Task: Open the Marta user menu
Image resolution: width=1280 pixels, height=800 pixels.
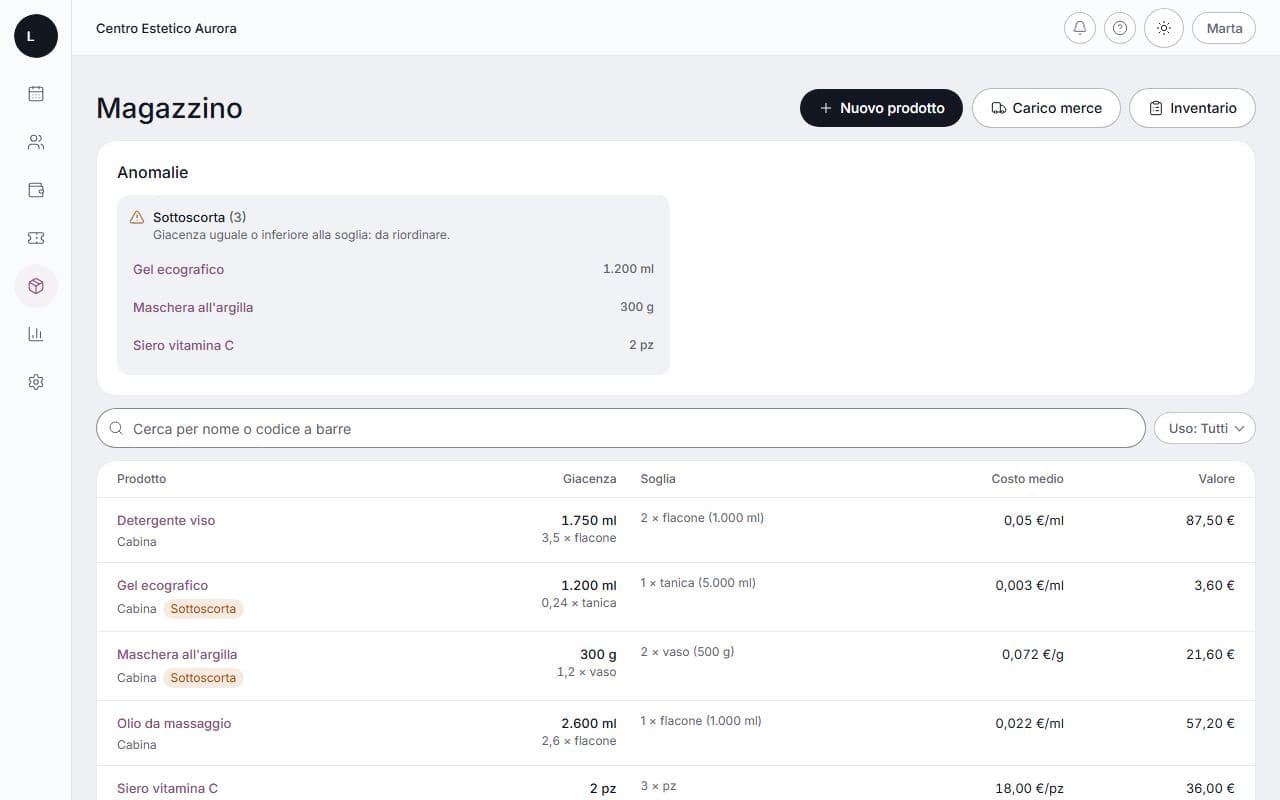Action: [1224, 28]
